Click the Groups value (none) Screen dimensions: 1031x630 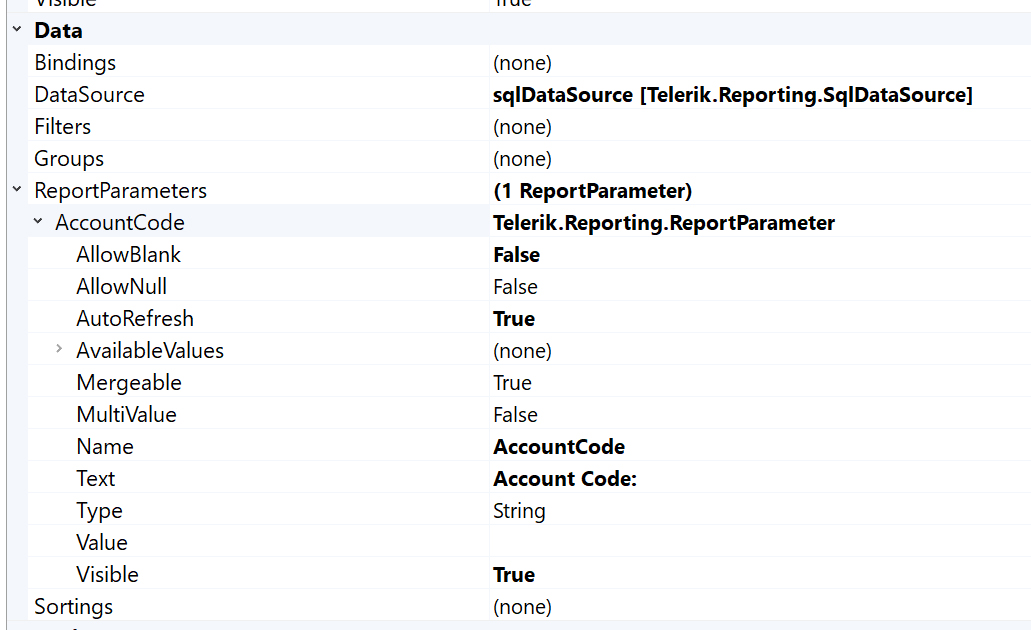pos(522,159)
